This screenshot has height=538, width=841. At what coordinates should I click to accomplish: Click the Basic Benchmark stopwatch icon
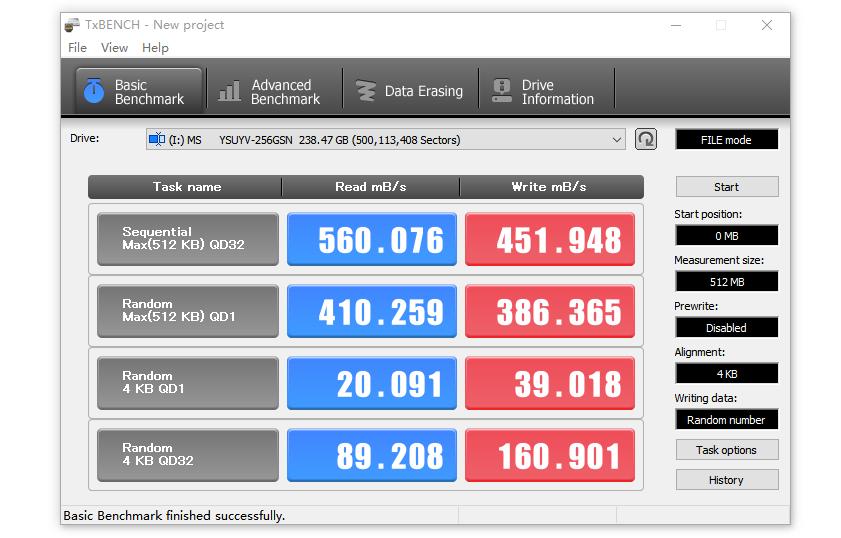(x=94, y=91)
